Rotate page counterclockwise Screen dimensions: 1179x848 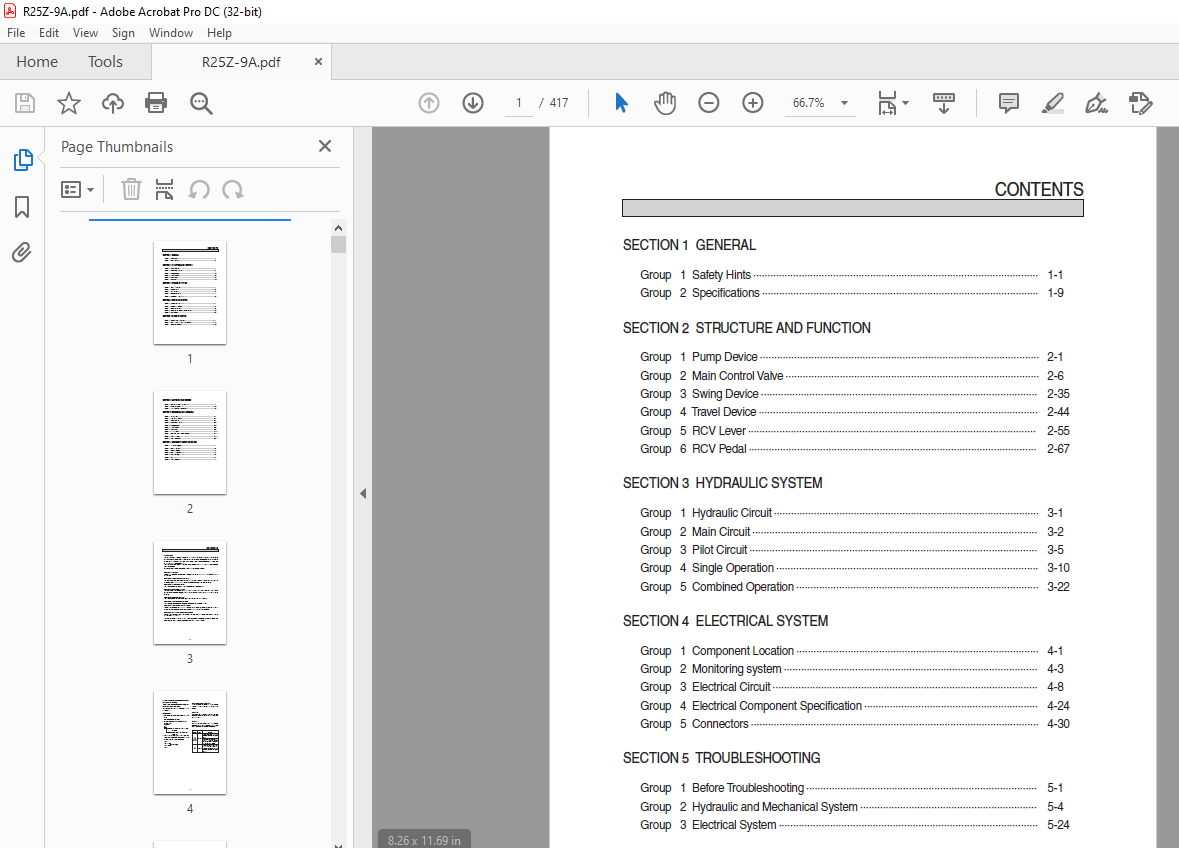click(199, 189)
